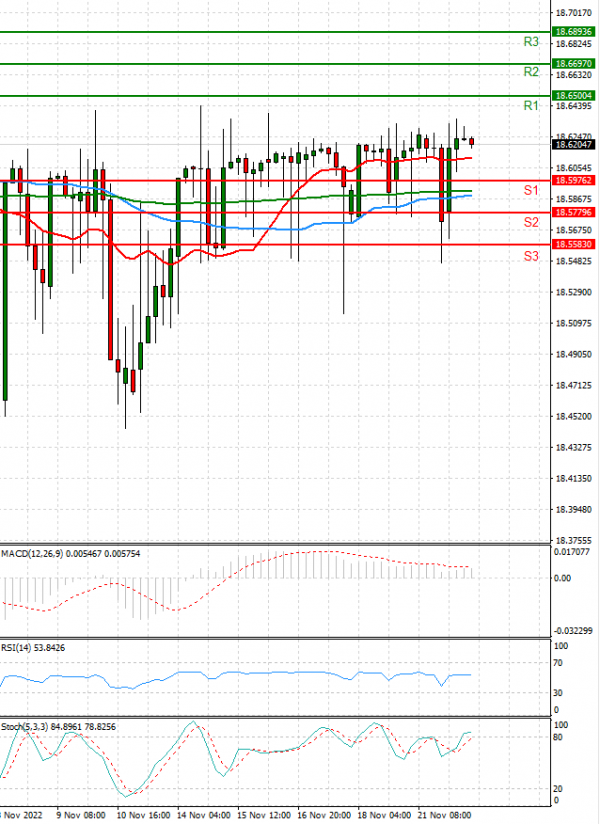Click the 0.017077 MACD scale value
The height and width of the screenshot is (824, 600).
(x=572, y=552)
